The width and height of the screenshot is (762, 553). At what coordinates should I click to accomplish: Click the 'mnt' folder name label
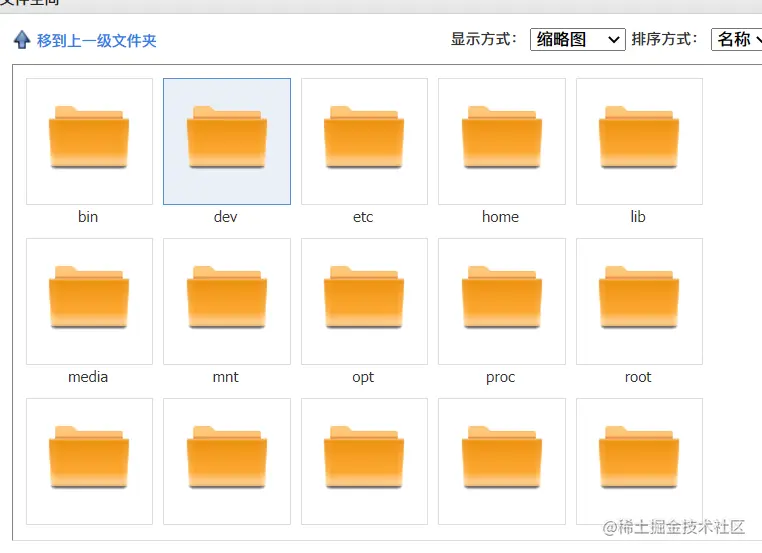(225, 377)
